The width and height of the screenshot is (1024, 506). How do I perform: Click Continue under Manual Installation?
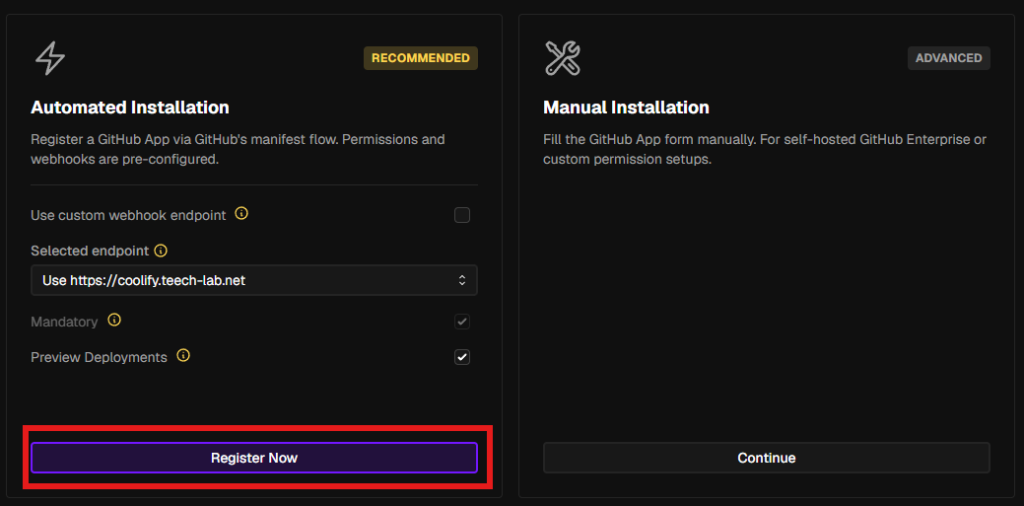tap(767, 458)
